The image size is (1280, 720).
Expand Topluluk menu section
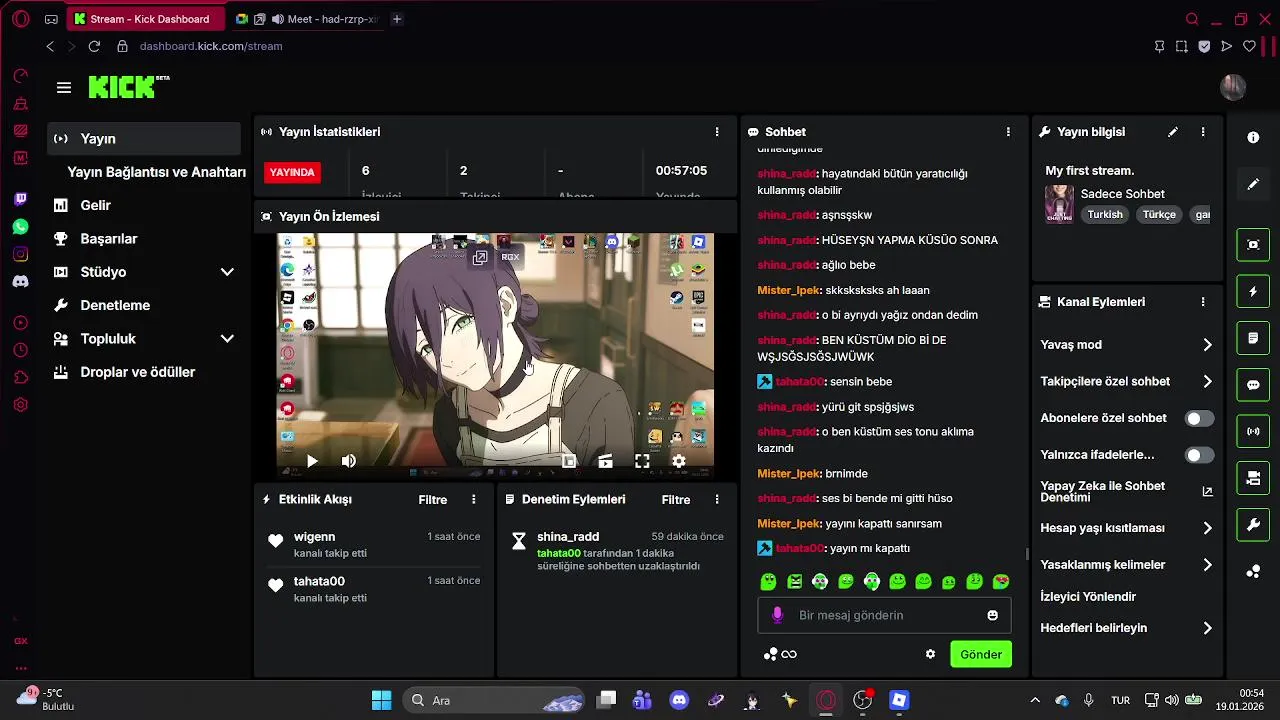227,339
